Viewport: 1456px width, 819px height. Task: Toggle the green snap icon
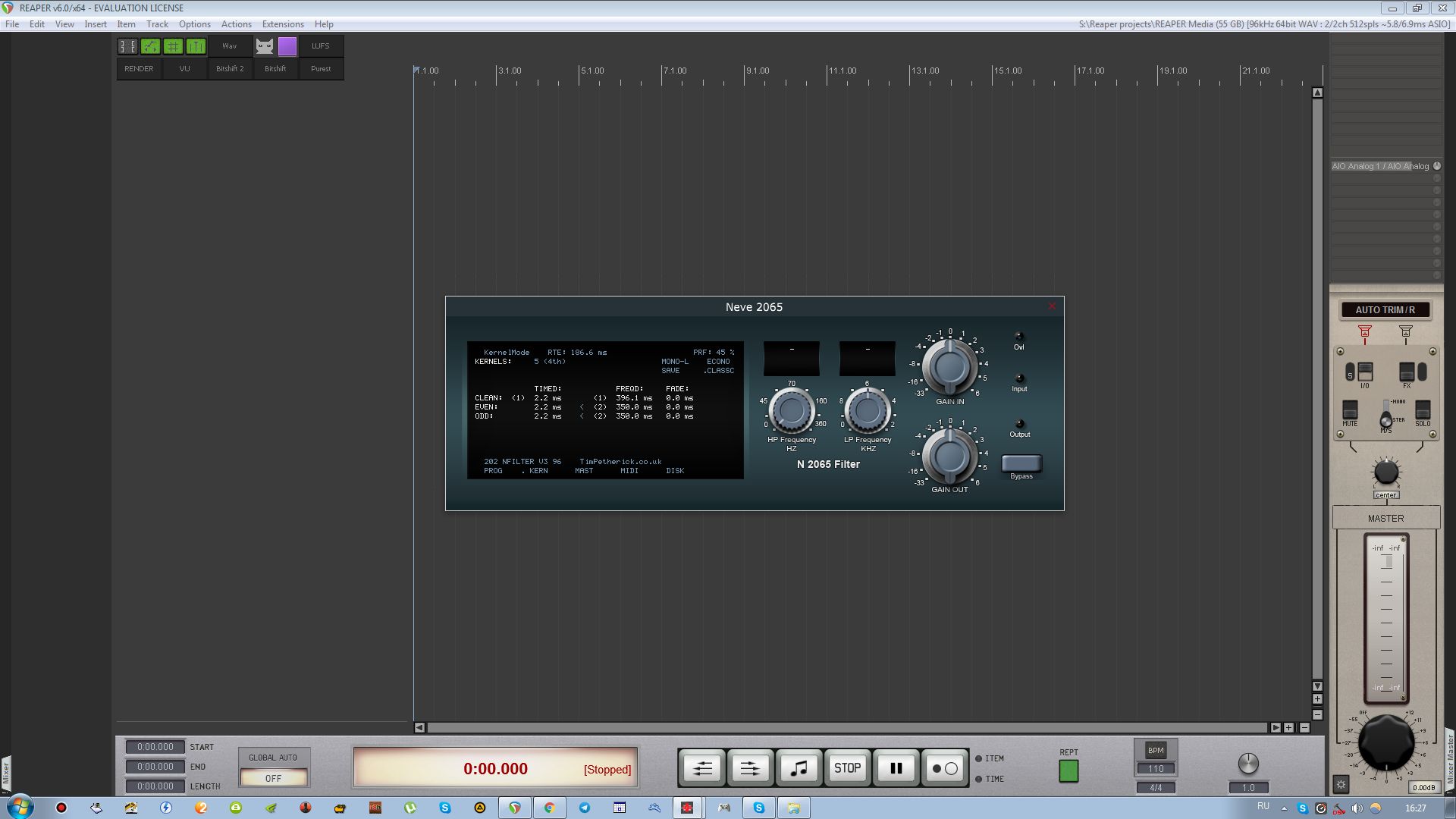click(x=196, y=46)
